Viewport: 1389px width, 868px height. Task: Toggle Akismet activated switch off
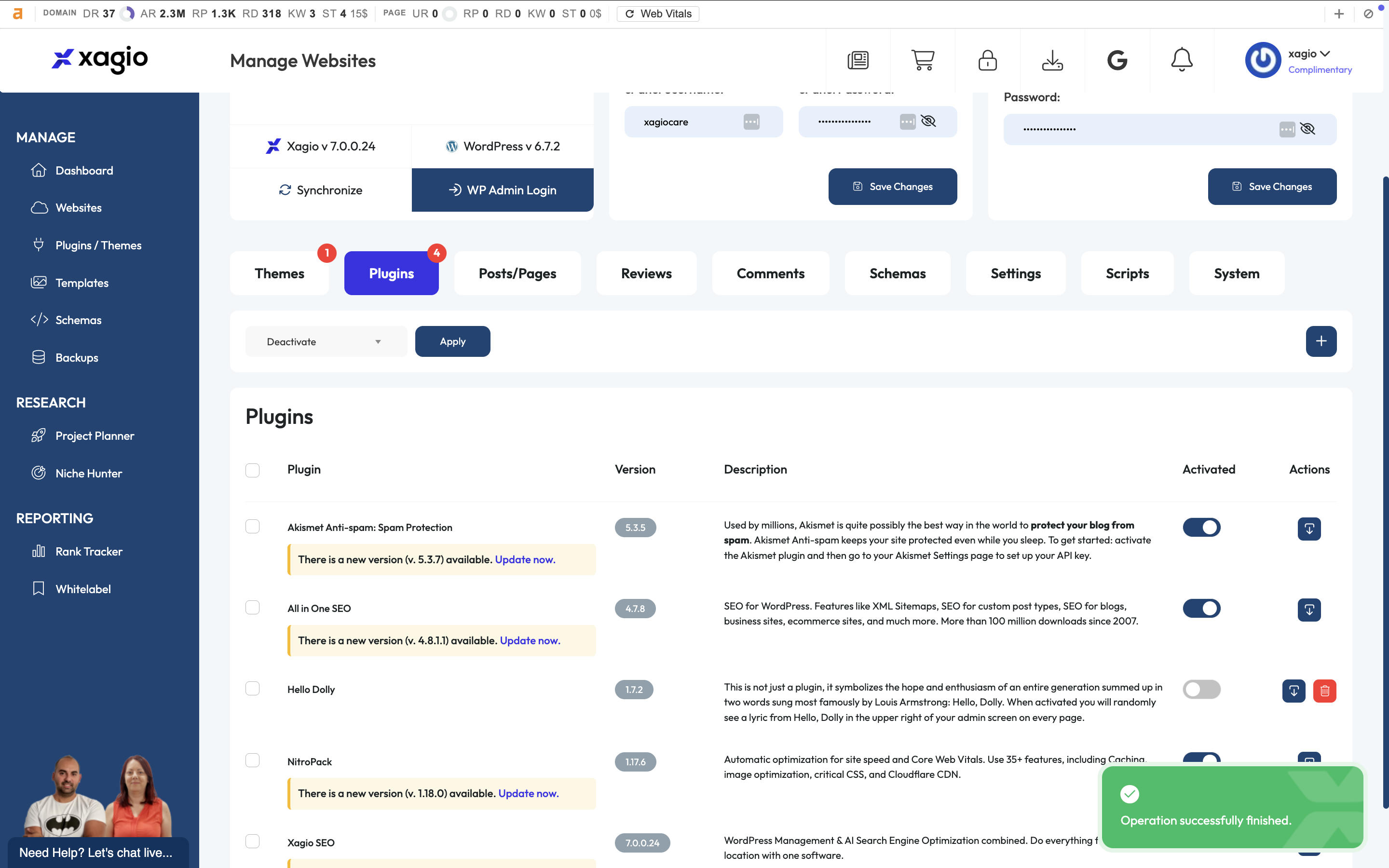1201,527
